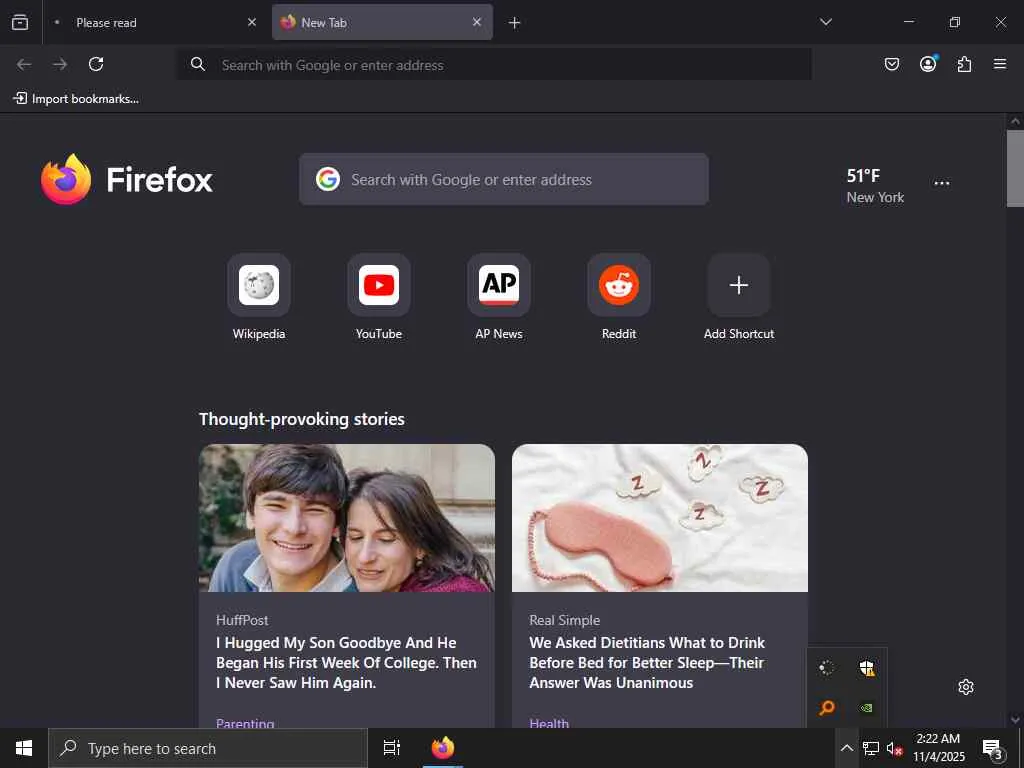Viewport: 1024px width, 768px height.
Task: Select the 'New Tab' tab
Action: (x=382, y=23)
